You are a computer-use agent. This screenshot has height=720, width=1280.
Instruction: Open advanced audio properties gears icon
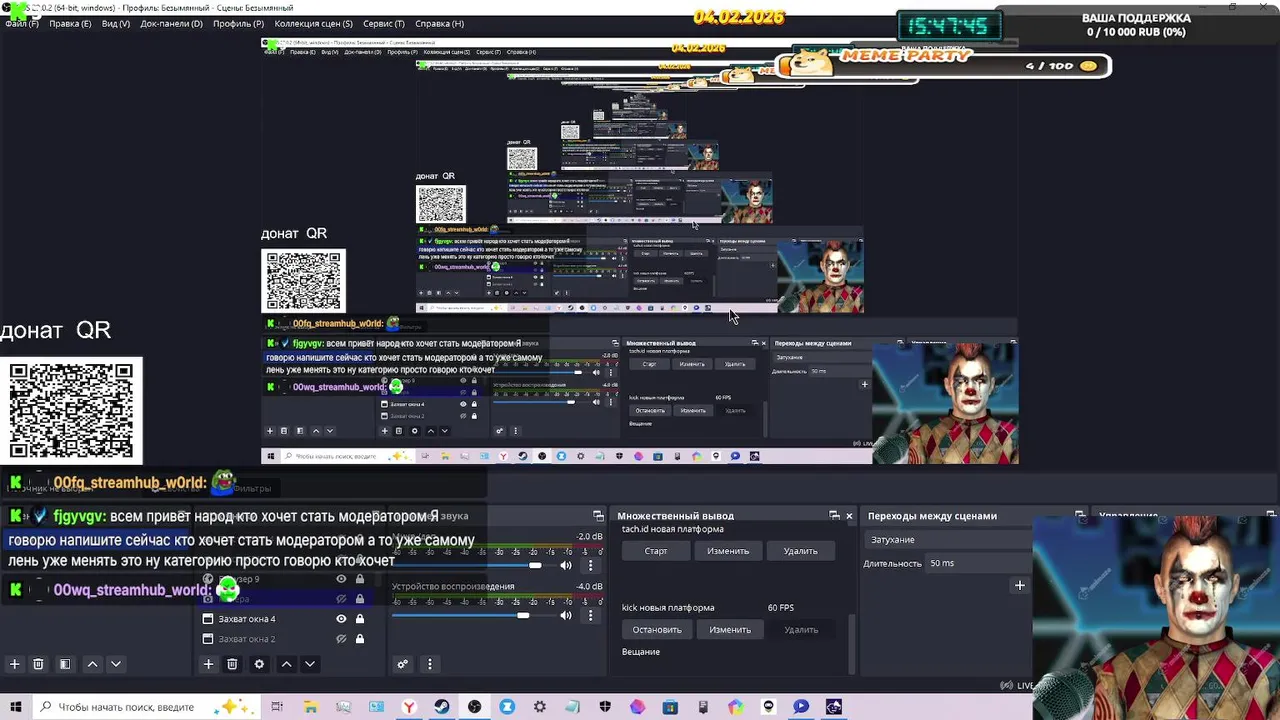(403, 664)
